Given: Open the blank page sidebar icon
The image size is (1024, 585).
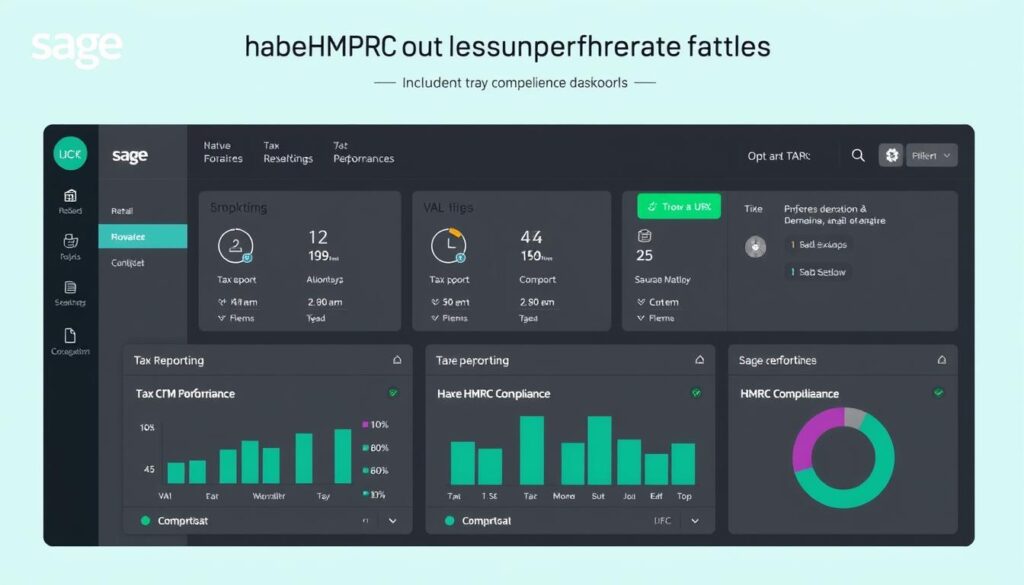Looking at the screenshot, I should (70, 336).
